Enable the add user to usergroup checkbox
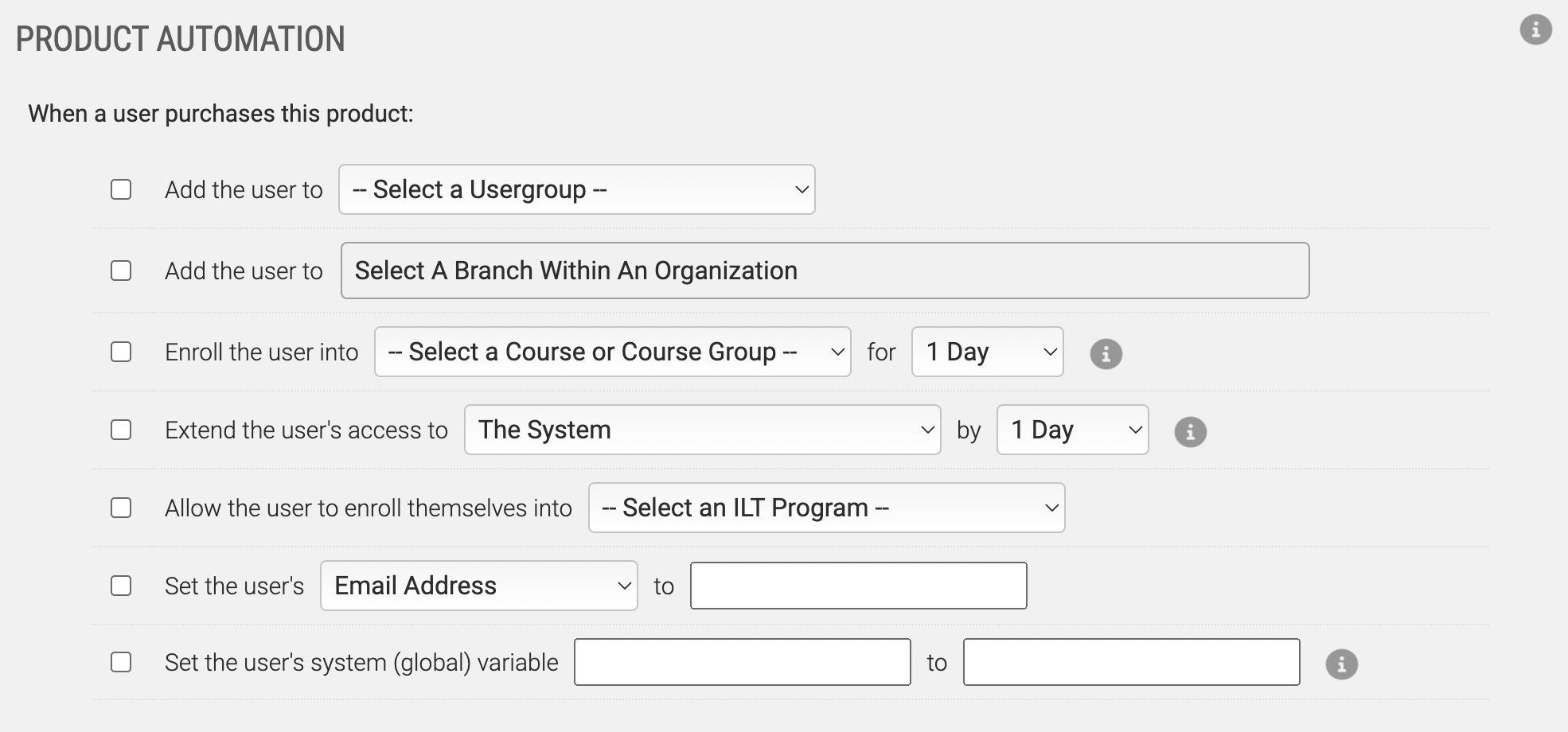This screenshot has width=1568, height=732. [x=121, y=189]
